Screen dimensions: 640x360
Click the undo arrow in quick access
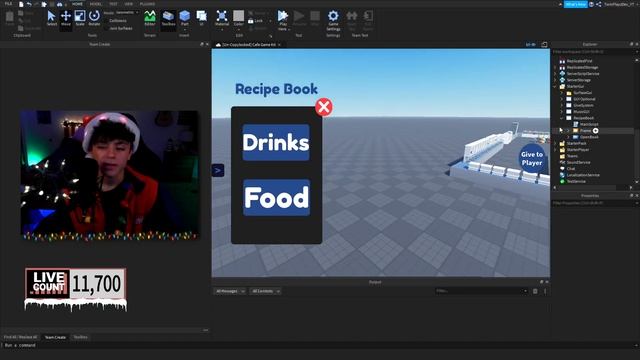(29, 4)
